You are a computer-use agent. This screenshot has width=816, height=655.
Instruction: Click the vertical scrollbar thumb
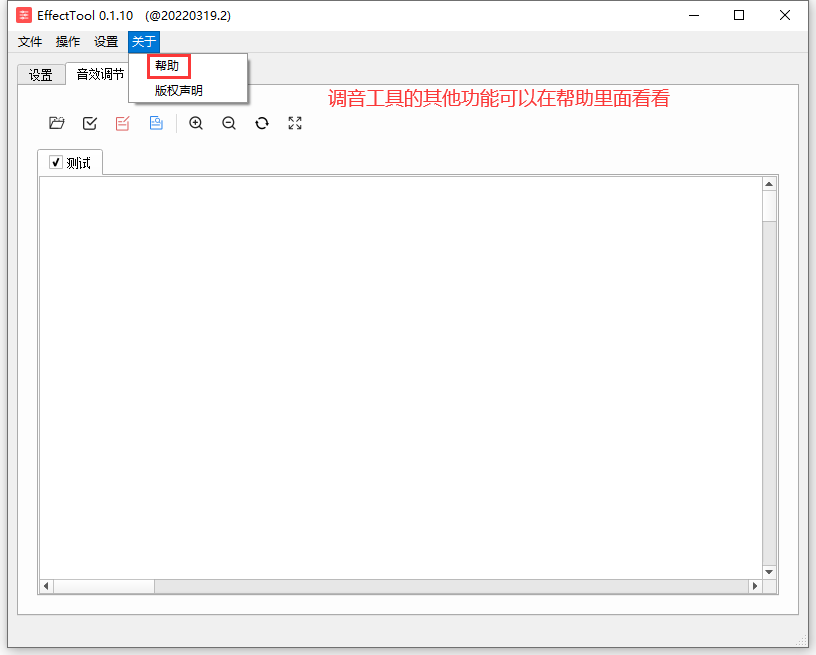tap(769, 206)
